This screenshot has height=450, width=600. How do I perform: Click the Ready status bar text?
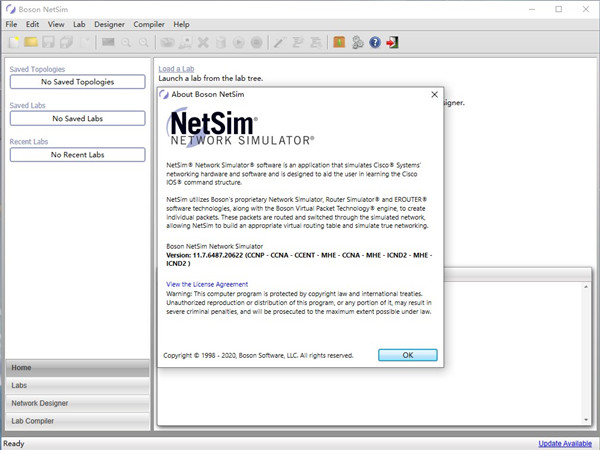[14, 443]
